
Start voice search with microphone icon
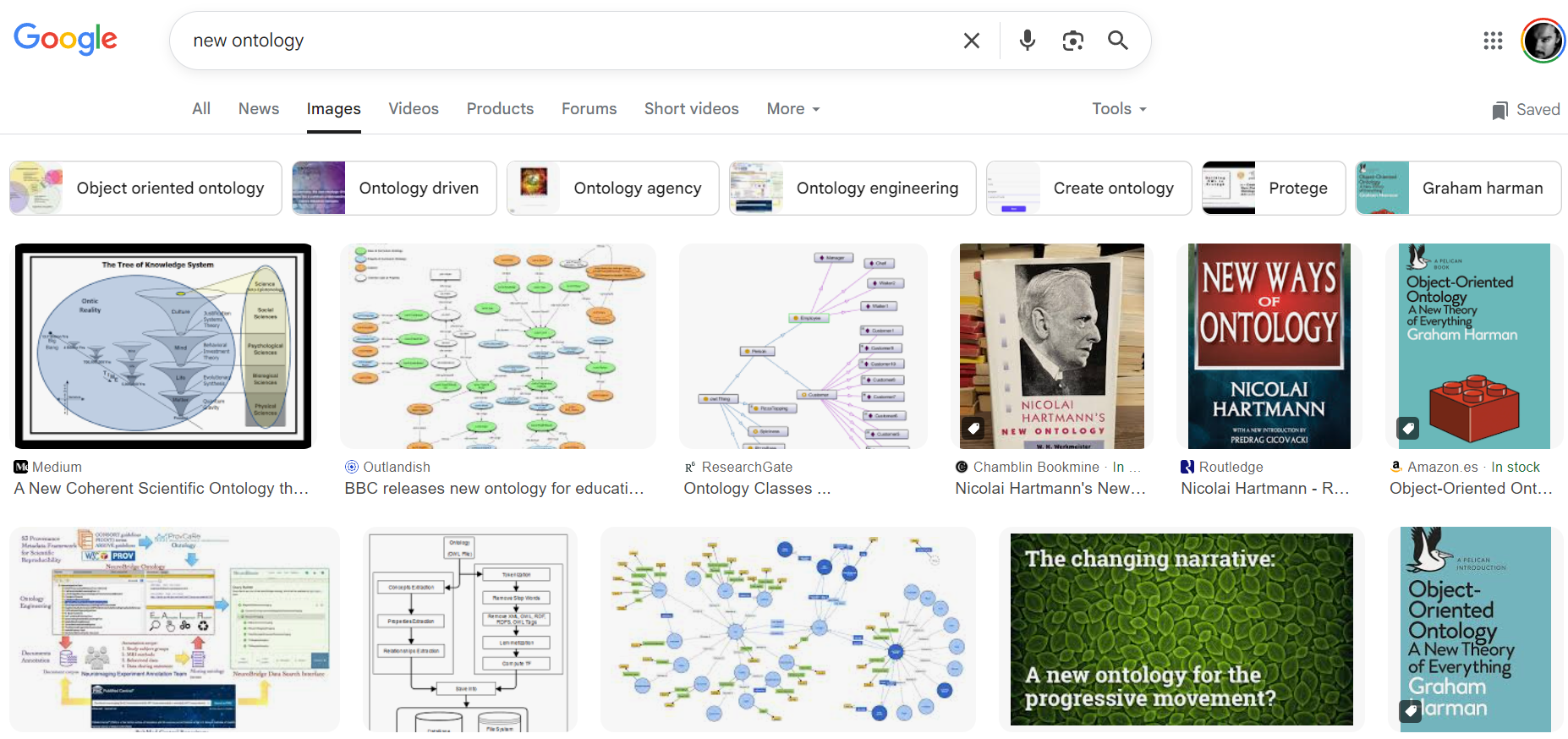(1028, 40)
